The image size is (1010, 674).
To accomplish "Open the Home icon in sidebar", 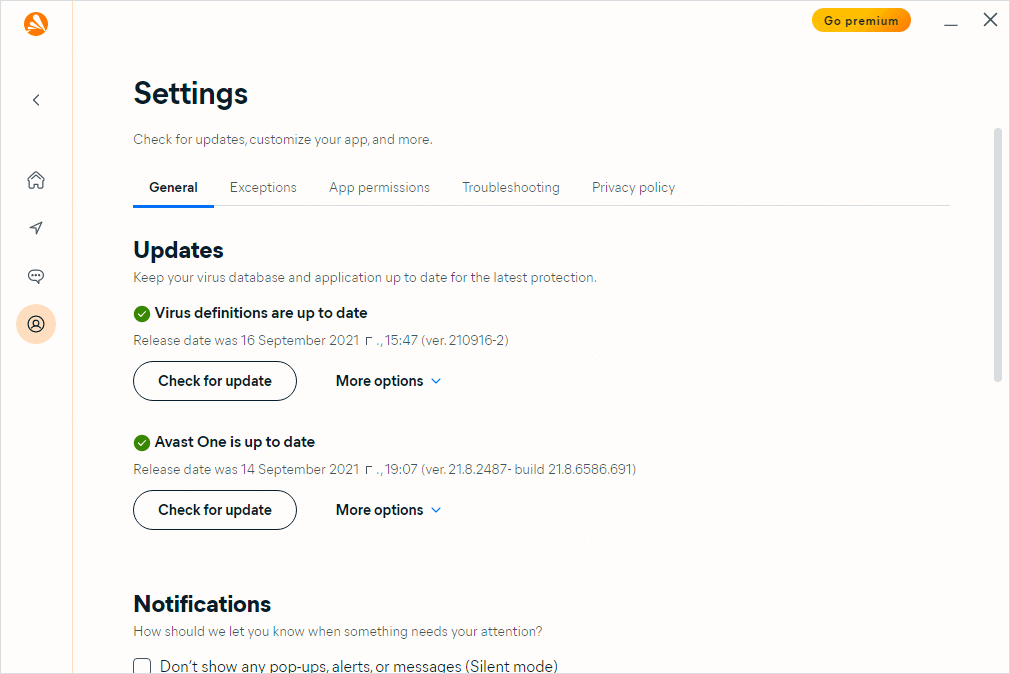I will pos(36,180).
